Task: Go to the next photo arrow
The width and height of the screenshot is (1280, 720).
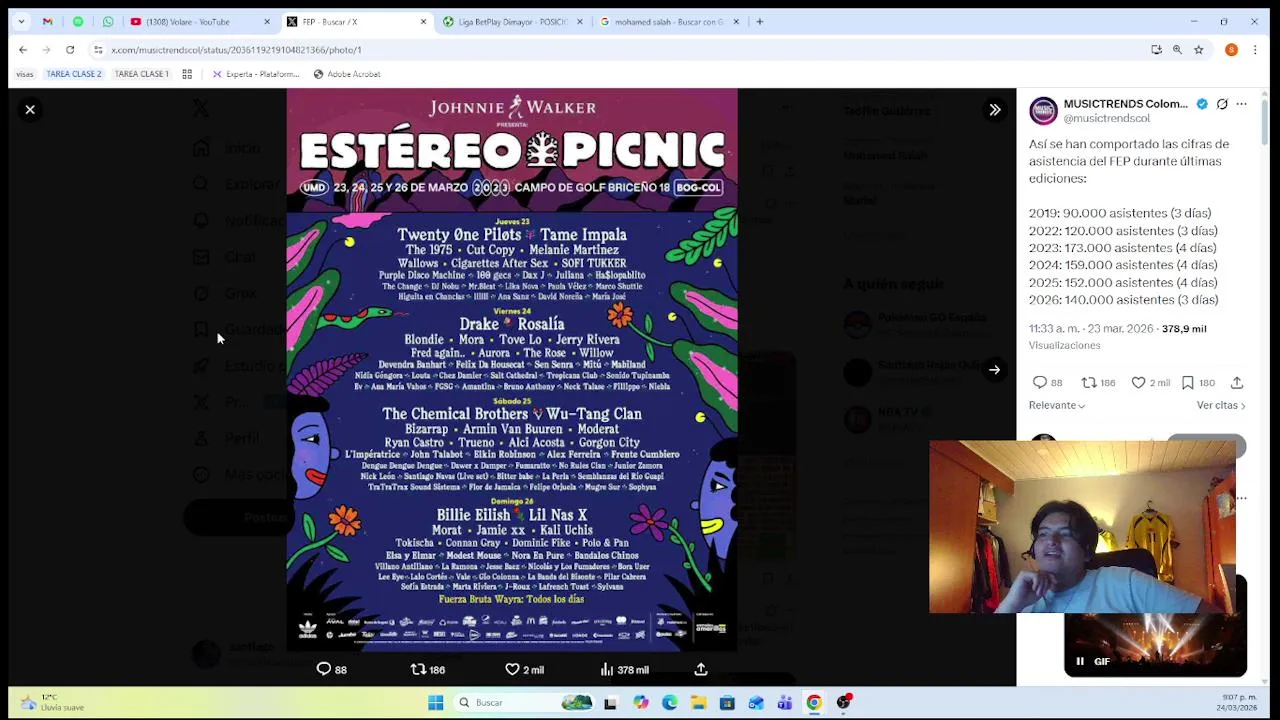Action: pos(994,370)
